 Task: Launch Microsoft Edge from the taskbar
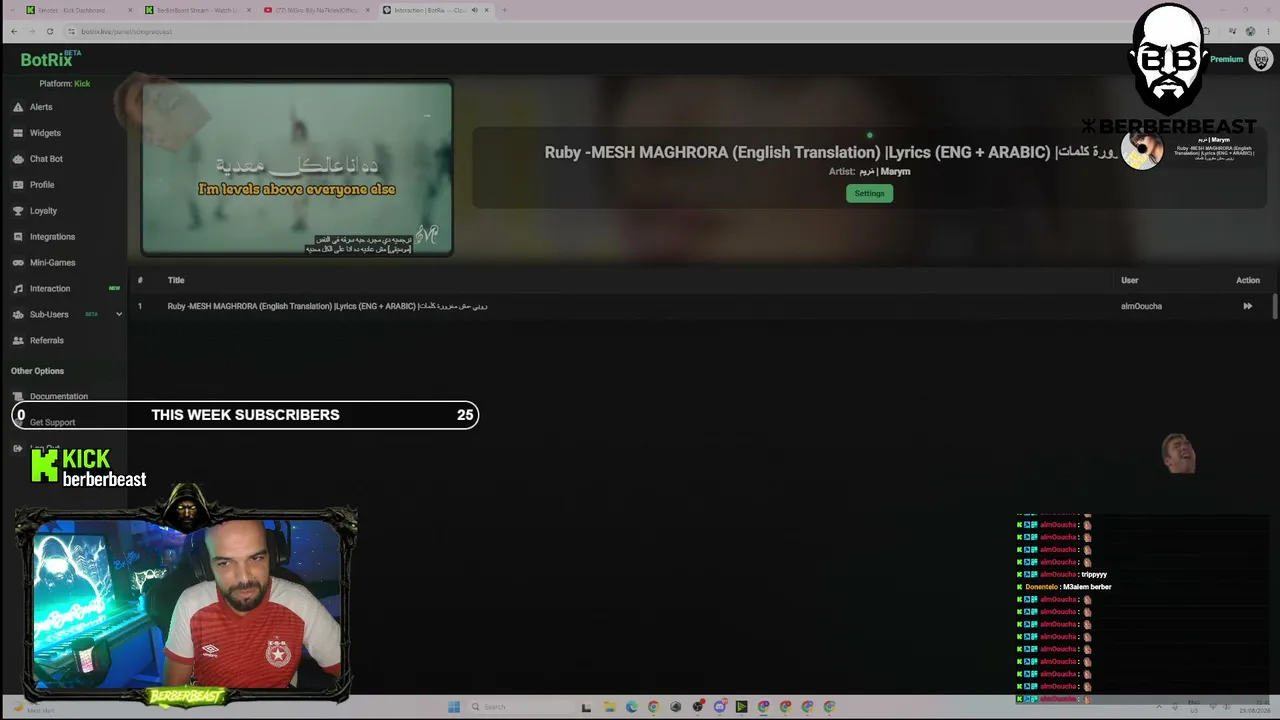(x=631, y=707)
